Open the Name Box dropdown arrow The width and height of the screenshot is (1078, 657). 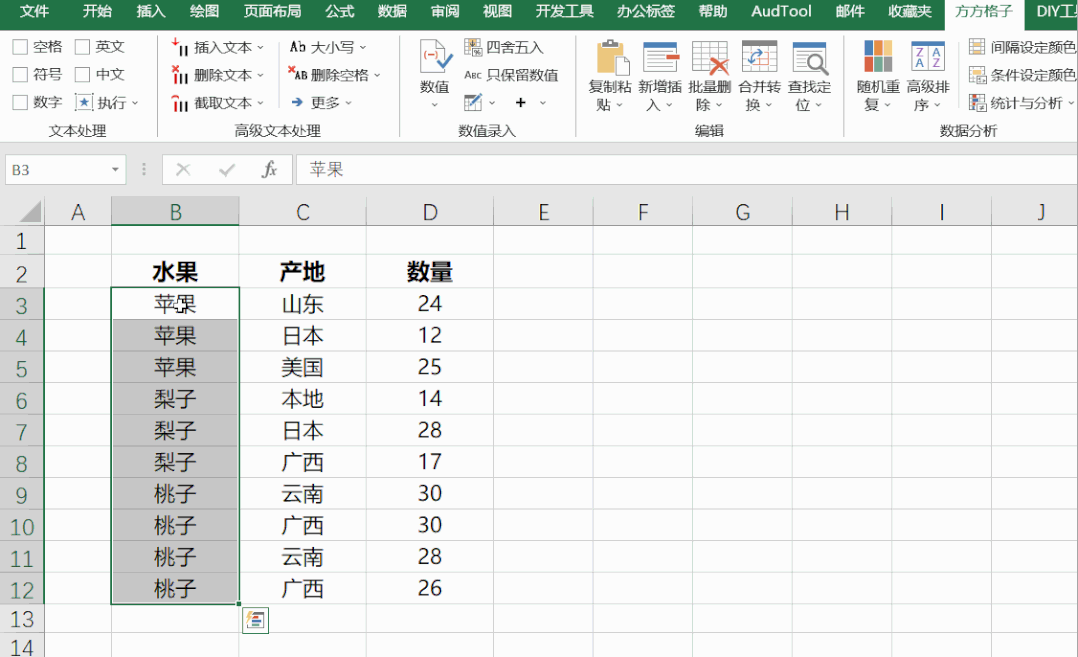tap(115, 170)
